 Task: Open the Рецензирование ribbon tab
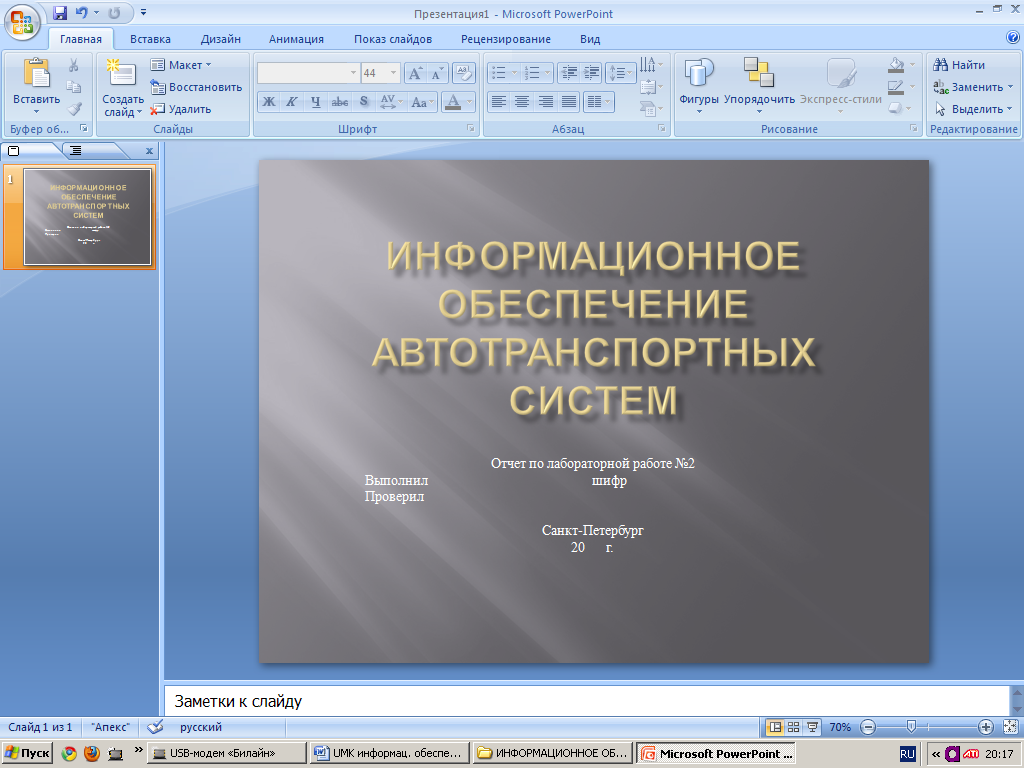[x=505, y=39]
